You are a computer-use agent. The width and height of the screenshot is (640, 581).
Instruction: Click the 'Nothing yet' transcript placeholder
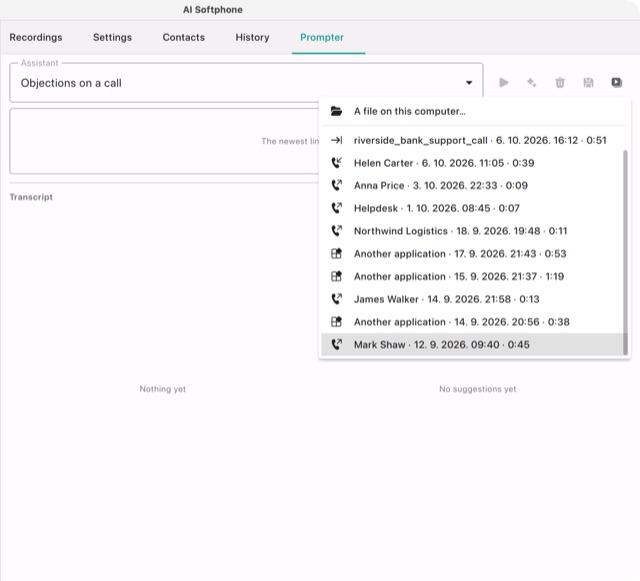(x=162, y=389)
